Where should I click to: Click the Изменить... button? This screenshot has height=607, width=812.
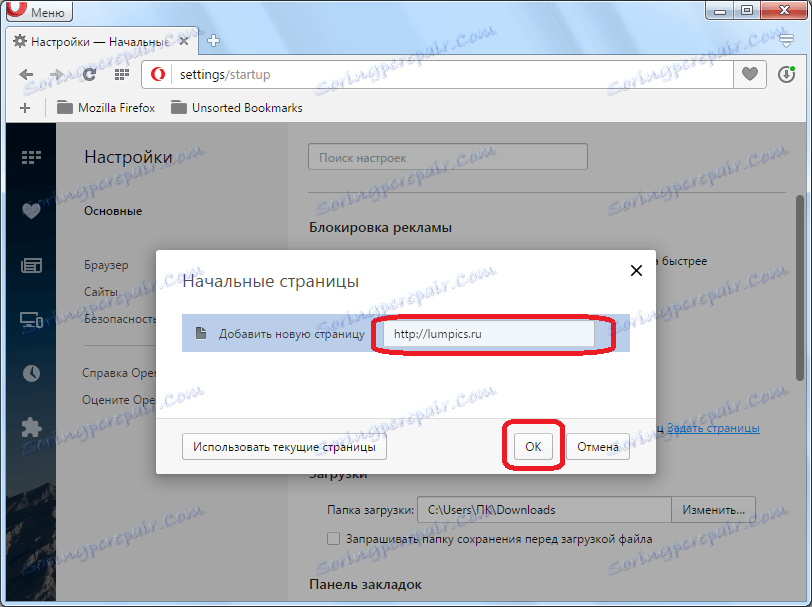point(714,510)
